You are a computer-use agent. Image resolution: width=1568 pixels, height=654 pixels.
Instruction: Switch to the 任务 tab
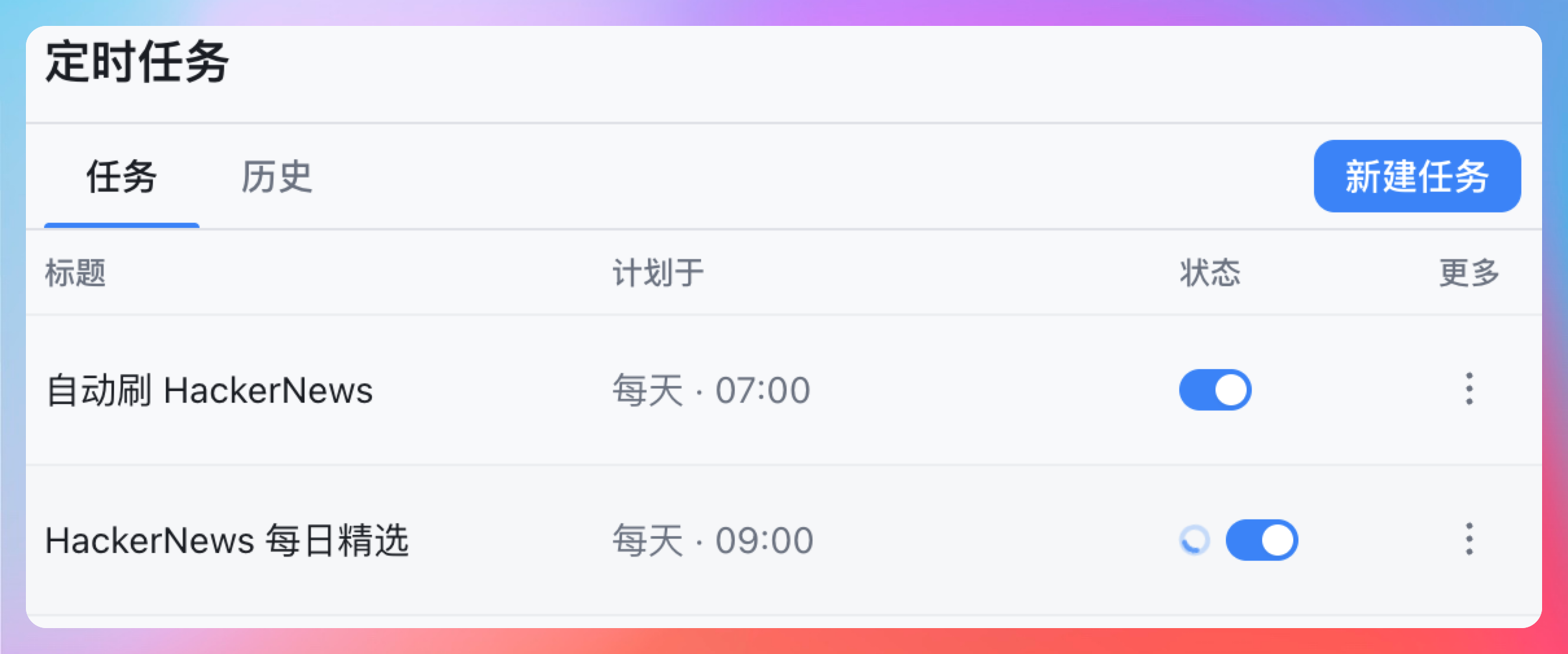(122, 177)
